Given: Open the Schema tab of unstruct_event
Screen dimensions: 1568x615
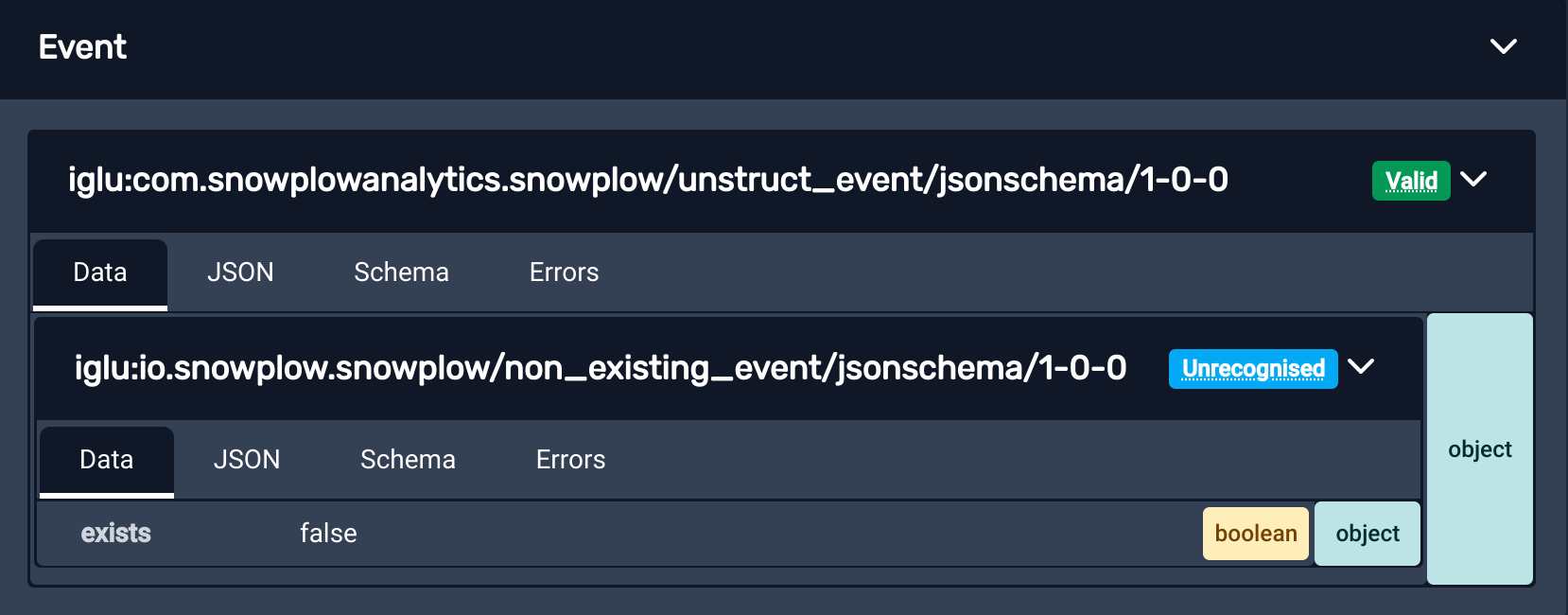Looking at the screenshot, I should coord(401,272).
